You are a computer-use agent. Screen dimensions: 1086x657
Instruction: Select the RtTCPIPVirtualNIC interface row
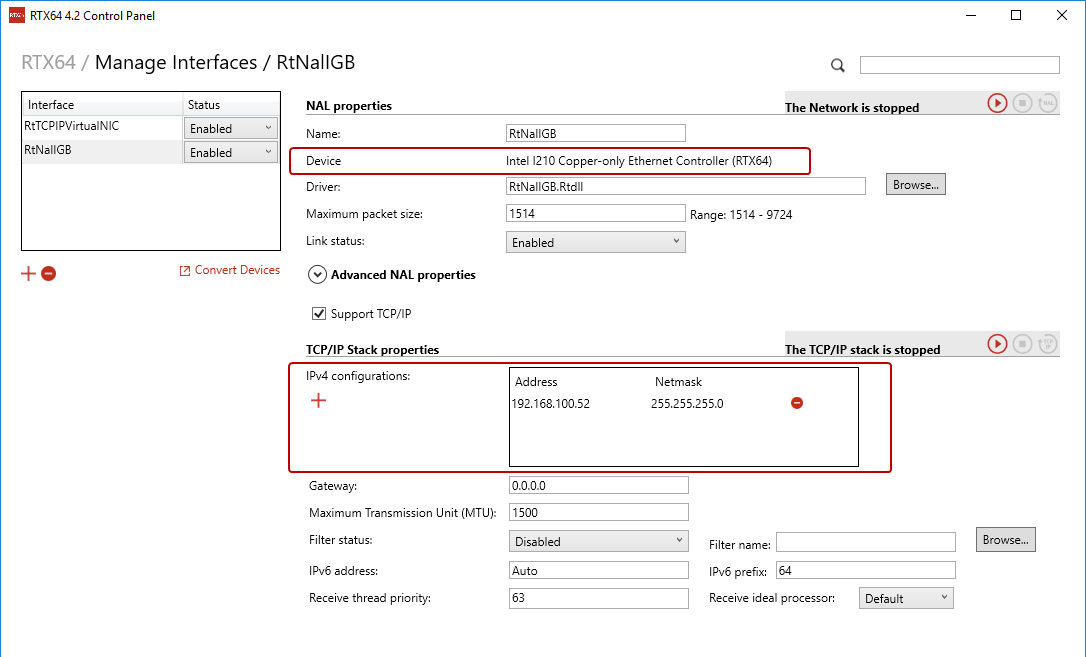[x=103, y=127]
